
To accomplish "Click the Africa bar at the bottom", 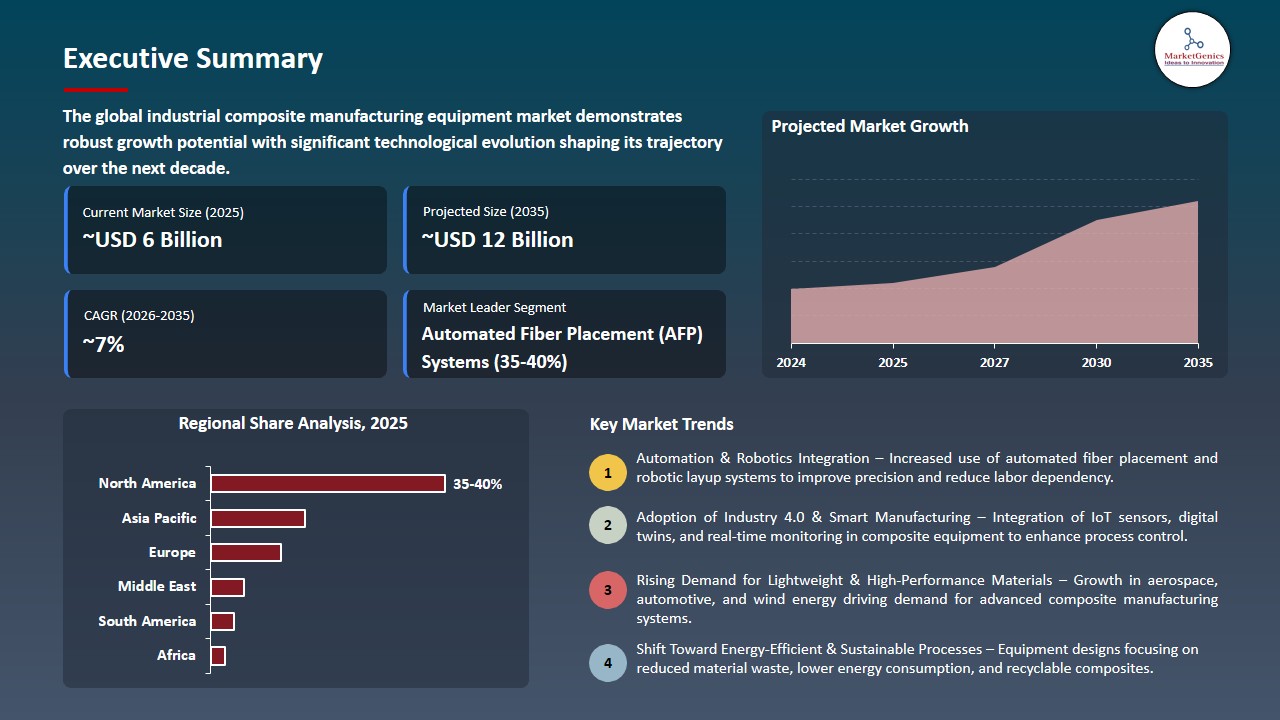I will click(x=217, y=656).
